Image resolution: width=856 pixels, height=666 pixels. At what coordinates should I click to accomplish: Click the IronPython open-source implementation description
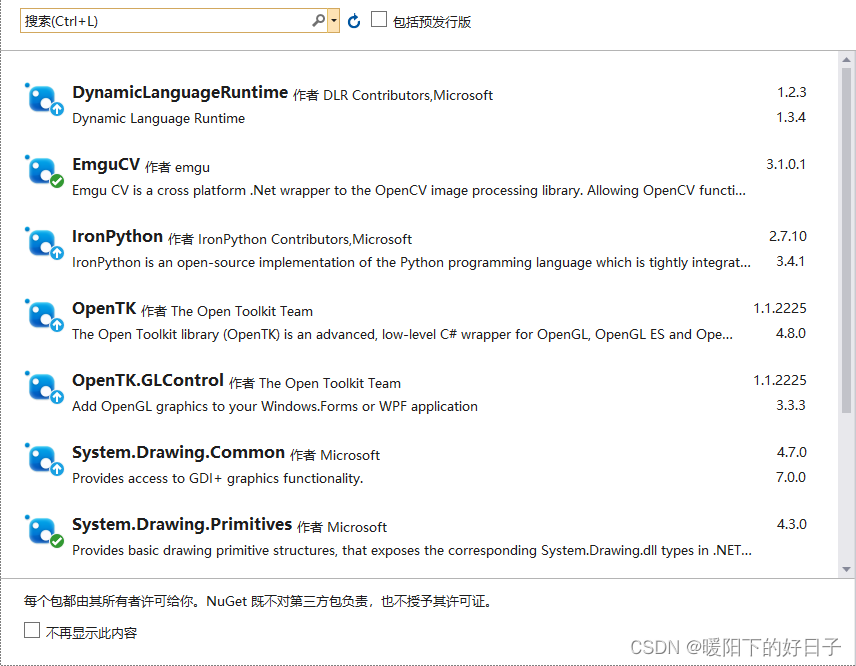(x=412, y=263)
